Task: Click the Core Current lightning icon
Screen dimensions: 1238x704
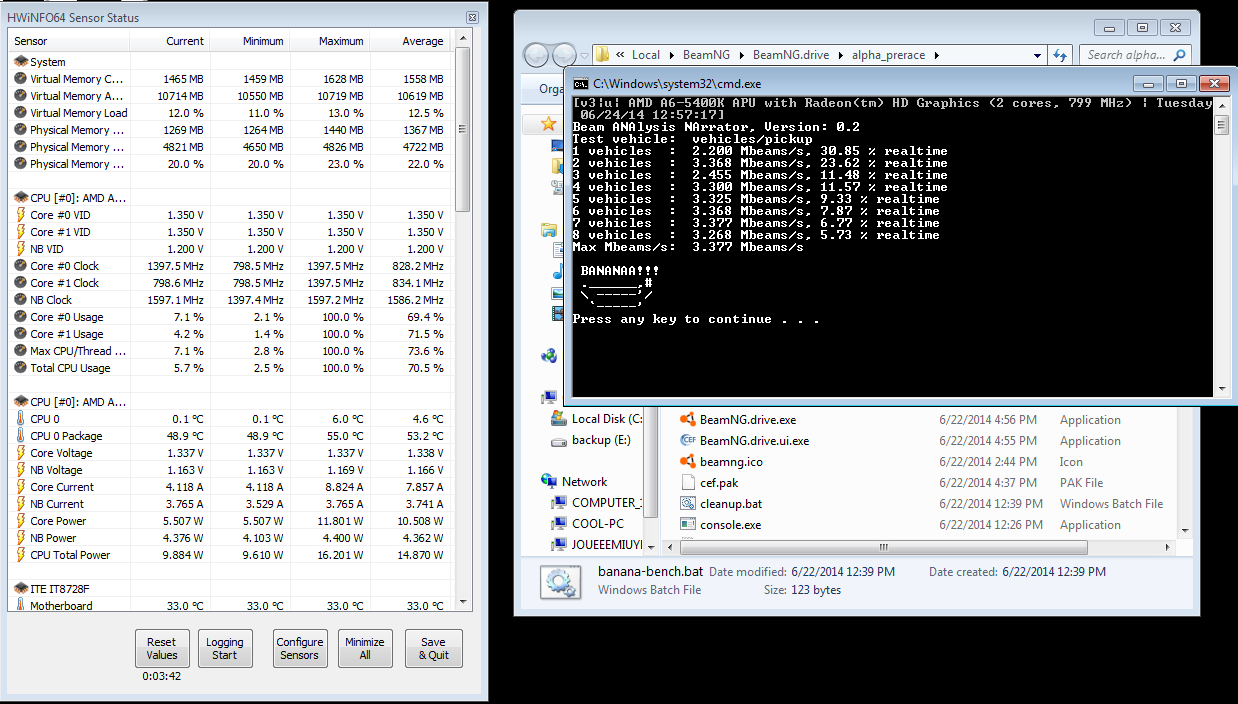Action: 21,487
